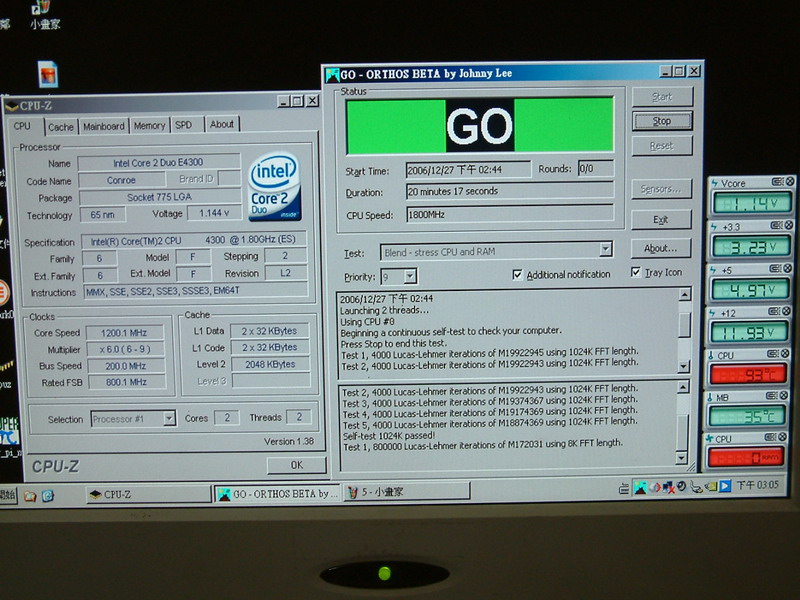The height and width of the screenshot is (600, 800).
Task: Click the Reset button in ORTHOS
Action: [662, 146]
